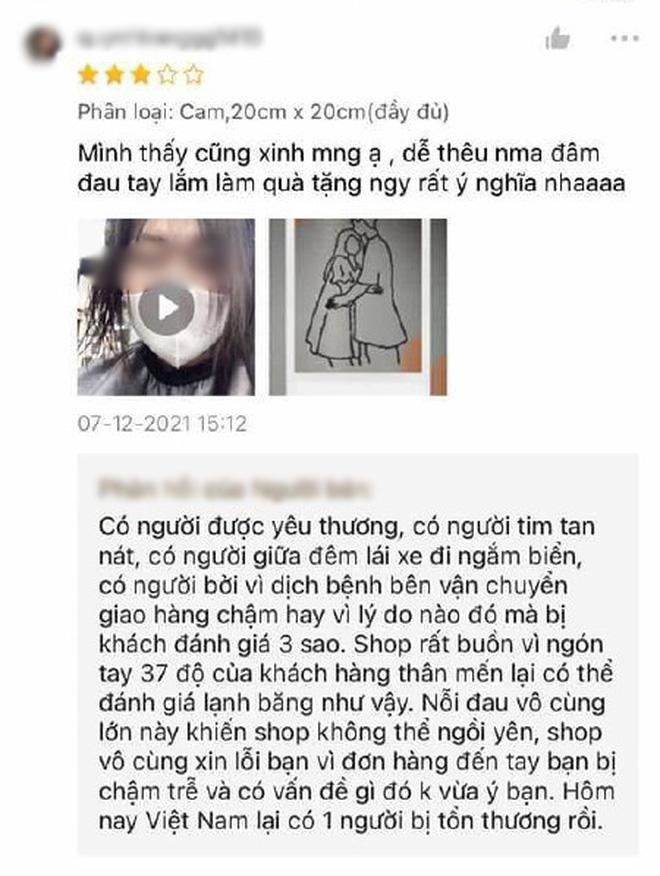Open the blurred reviewer username
660x876 pixels.
click(x=169, y=37)
